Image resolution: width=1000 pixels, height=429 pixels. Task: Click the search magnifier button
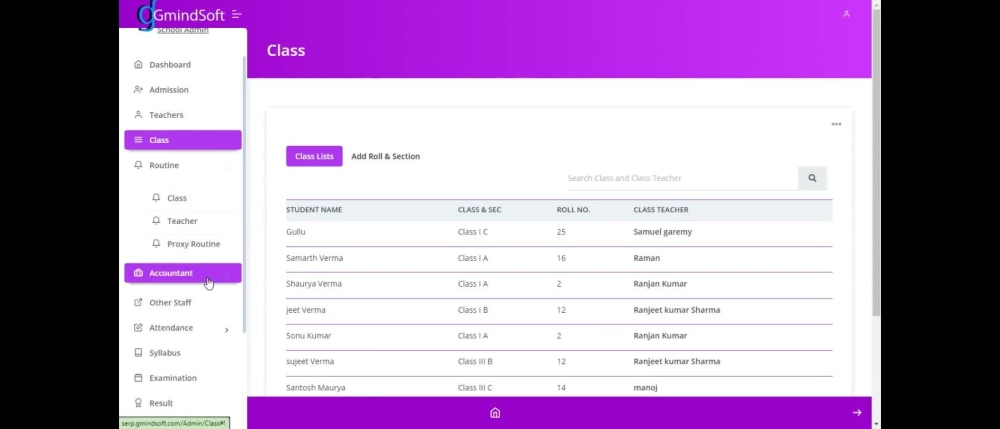tap(812, 178)
